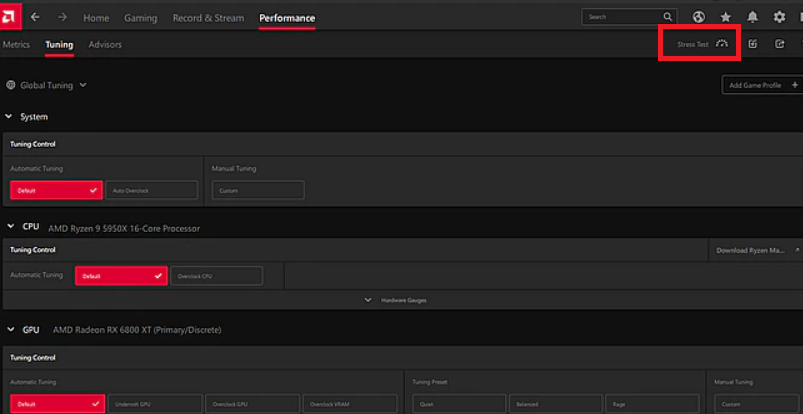Select CPU Default automatic tuning

pos(121,276)
